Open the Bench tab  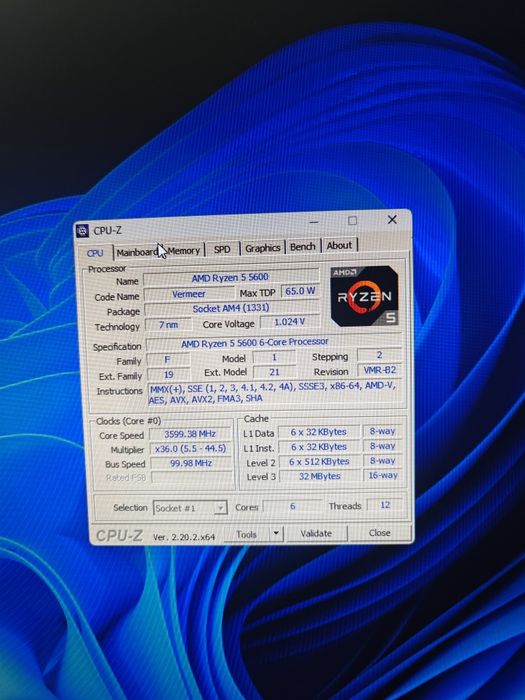tap(303, 246)
